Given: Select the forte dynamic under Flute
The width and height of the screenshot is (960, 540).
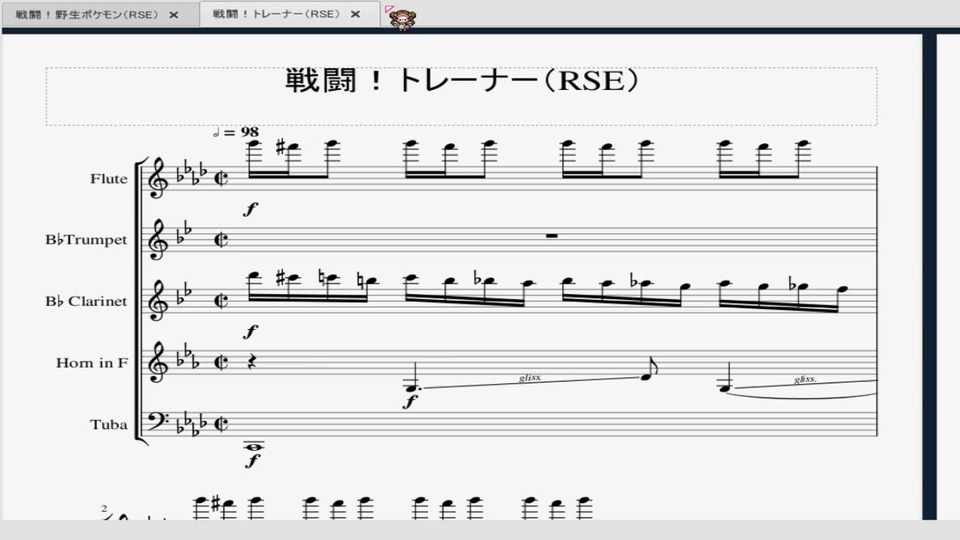Looking at the screenshot, I should tap(250, 209).
